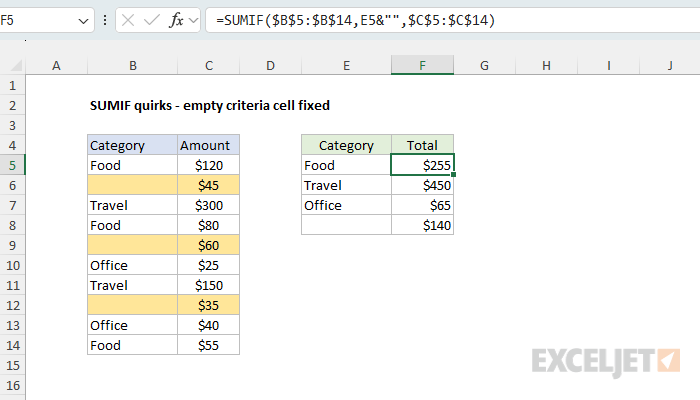The width and height of the screenshot is (700, 400).
Task: Click 'Travel' in row 7 of column B
Action: pos(133,205)
